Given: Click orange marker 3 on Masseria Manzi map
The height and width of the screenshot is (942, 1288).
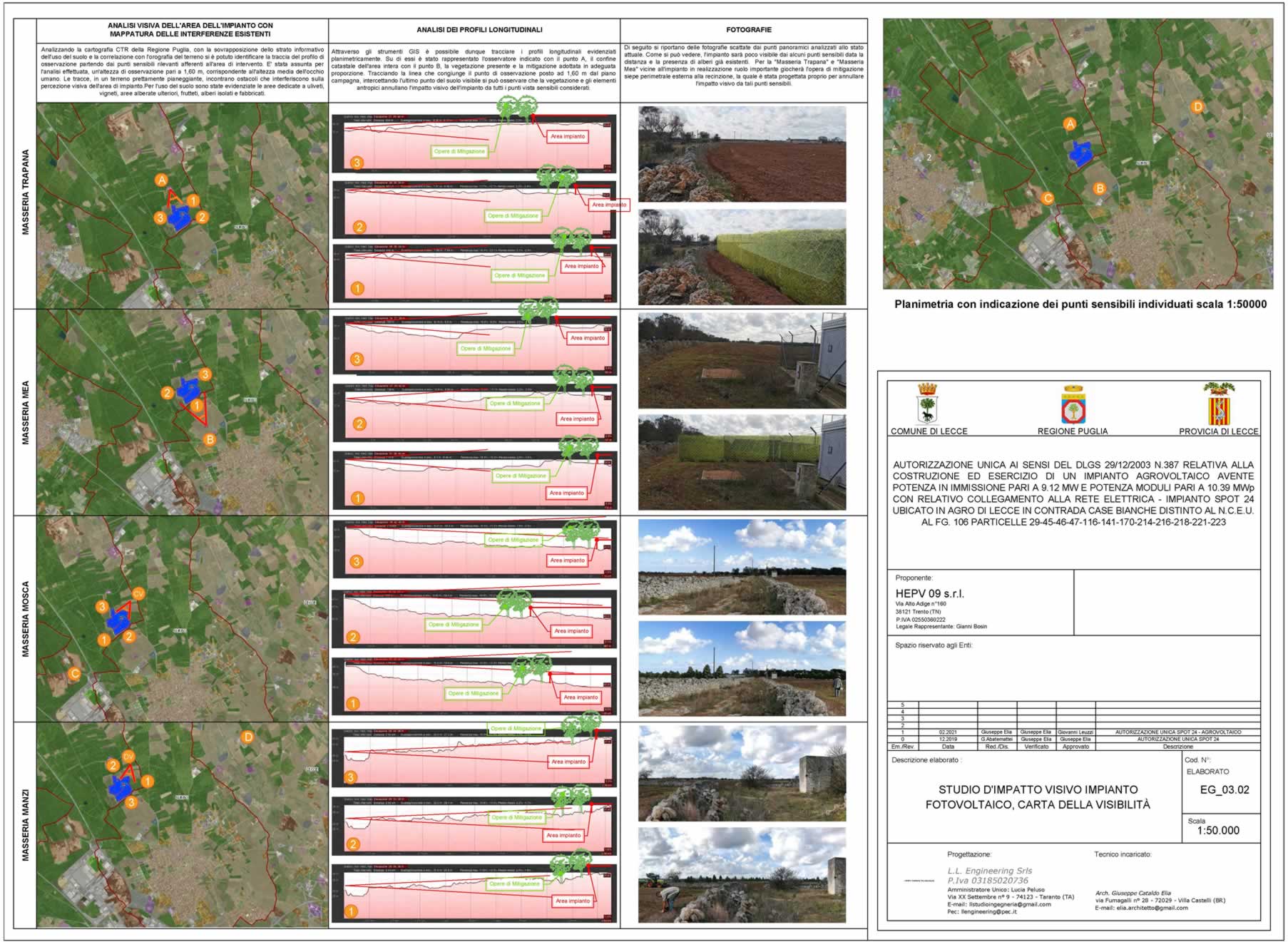Looking at the screenshot, I should (131, 802).
